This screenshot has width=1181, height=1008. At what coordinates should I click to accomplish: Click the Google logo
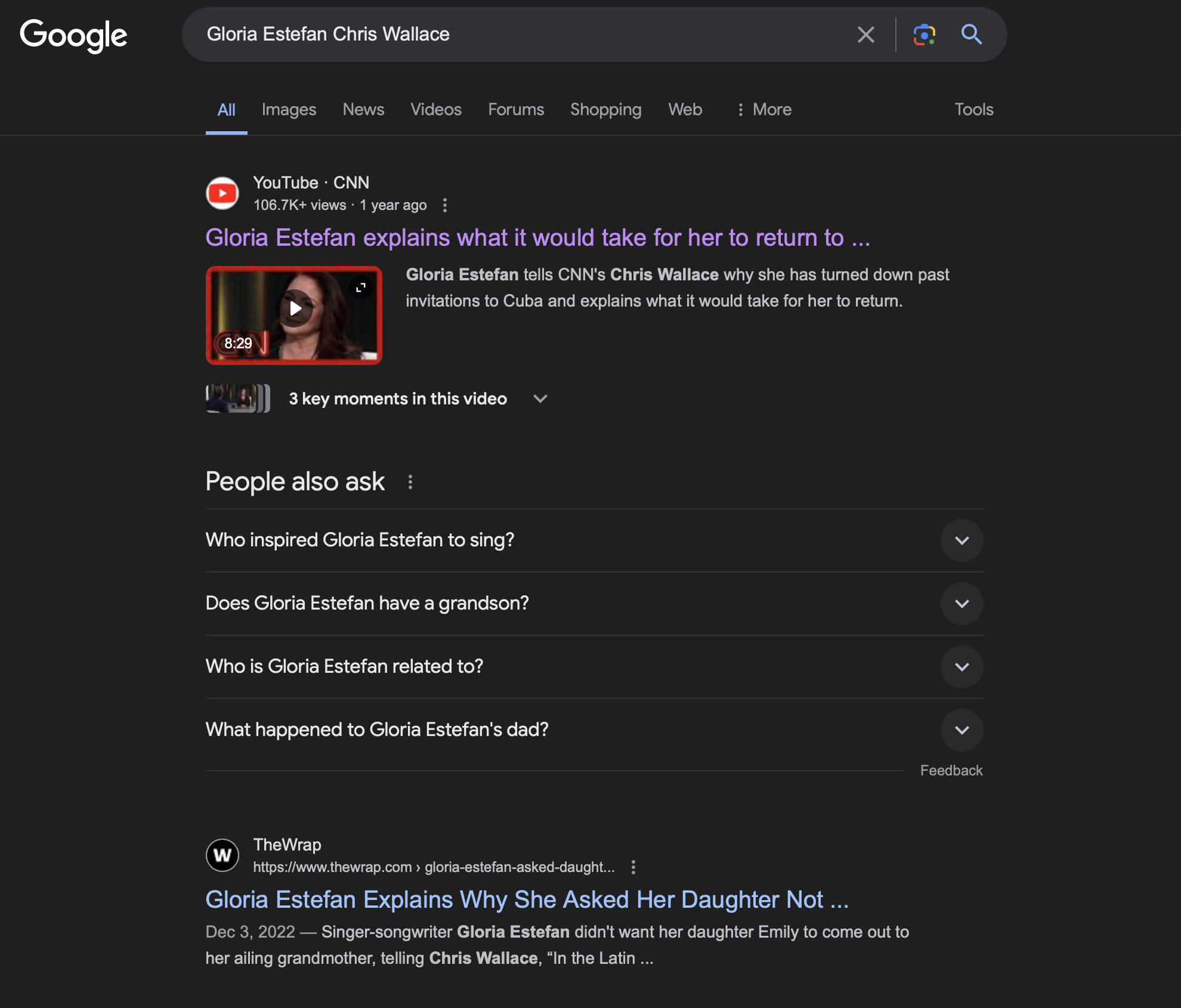coord(73,35)
